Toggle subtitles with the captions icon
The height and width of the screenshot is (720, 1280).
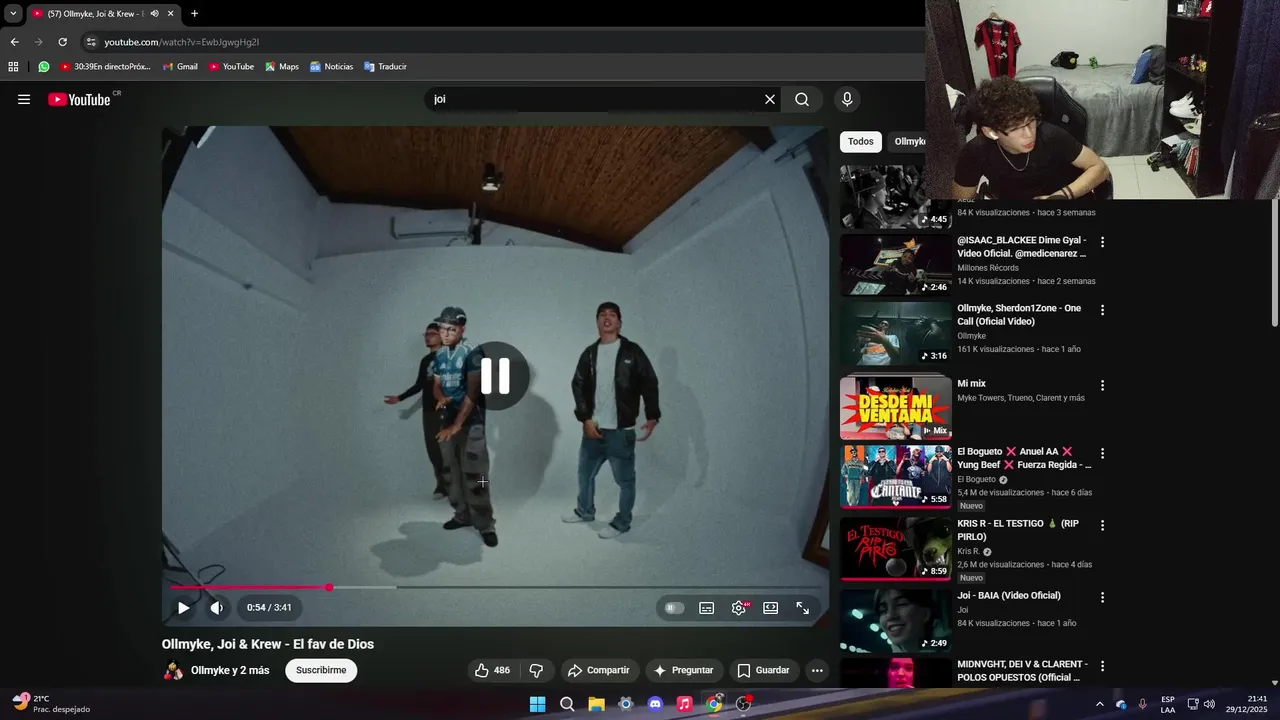(707, 607)
